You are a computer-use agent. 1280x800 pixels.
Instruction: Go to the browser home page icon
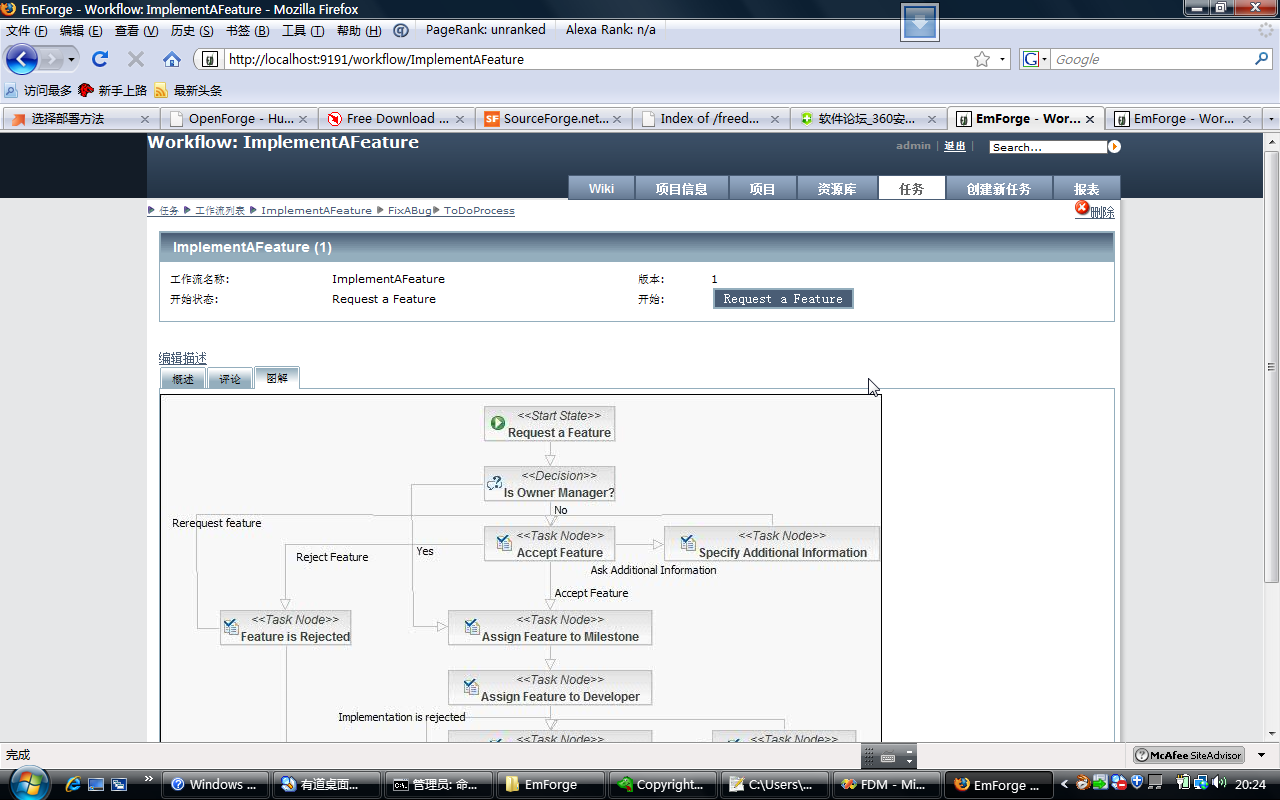[172, 59]
